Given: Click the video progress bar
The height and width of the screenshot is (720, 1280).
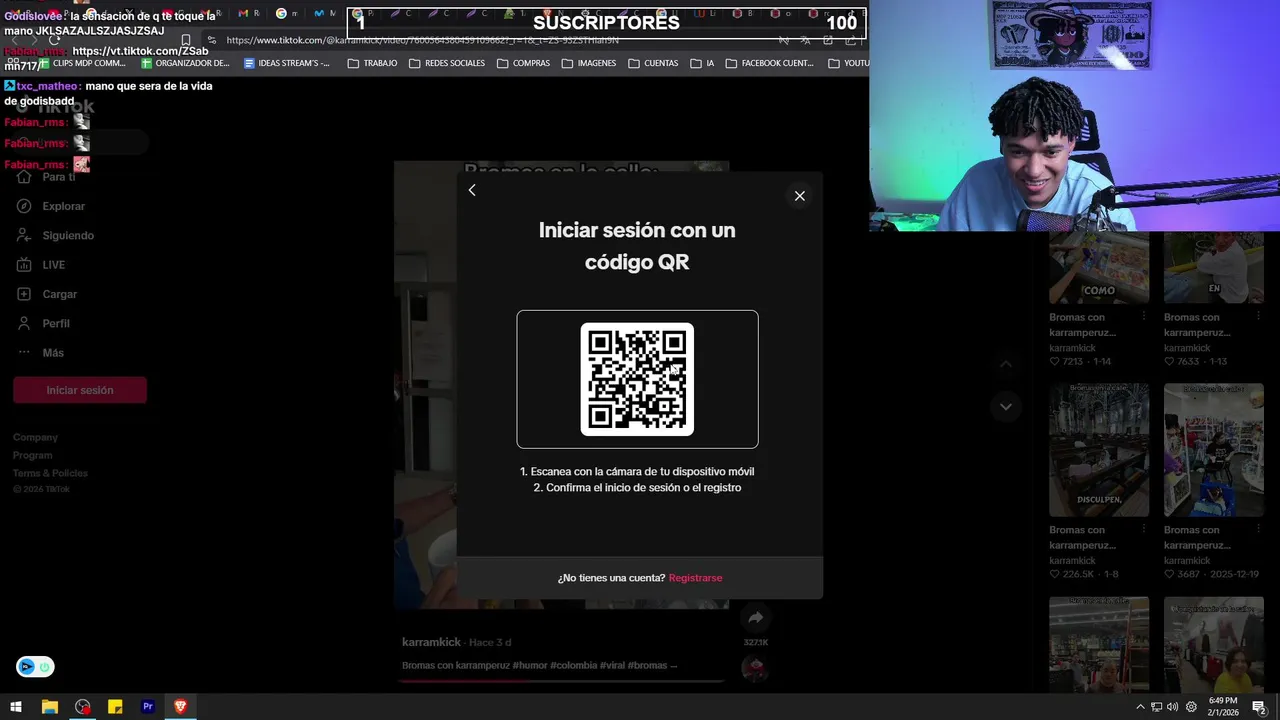Looking at the screenshot, I should point(561,682).
